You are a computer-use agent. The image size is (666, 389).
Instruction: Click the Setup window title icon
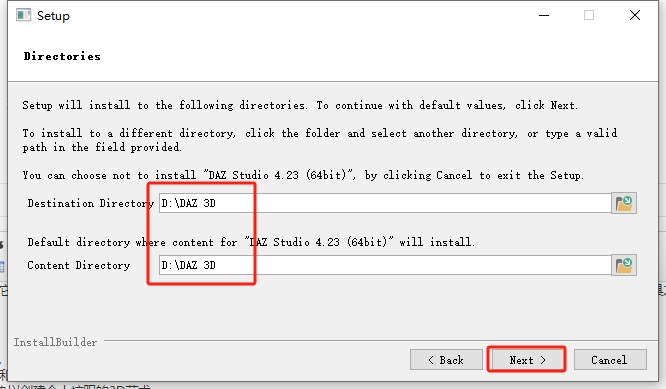pyautogui.click(x=23, y=15)
